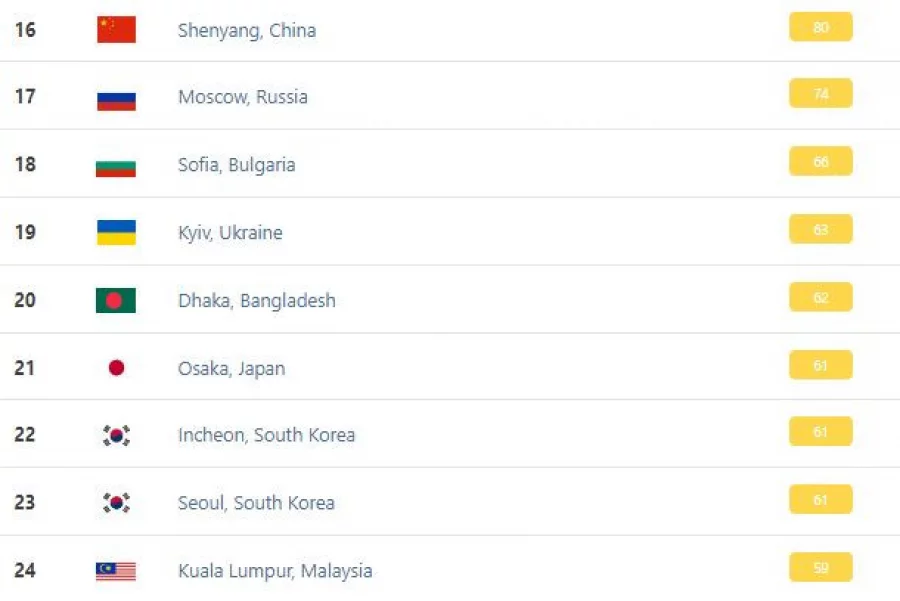
Task: Open the Seoul, South Korea link
Action: point(256,503)
